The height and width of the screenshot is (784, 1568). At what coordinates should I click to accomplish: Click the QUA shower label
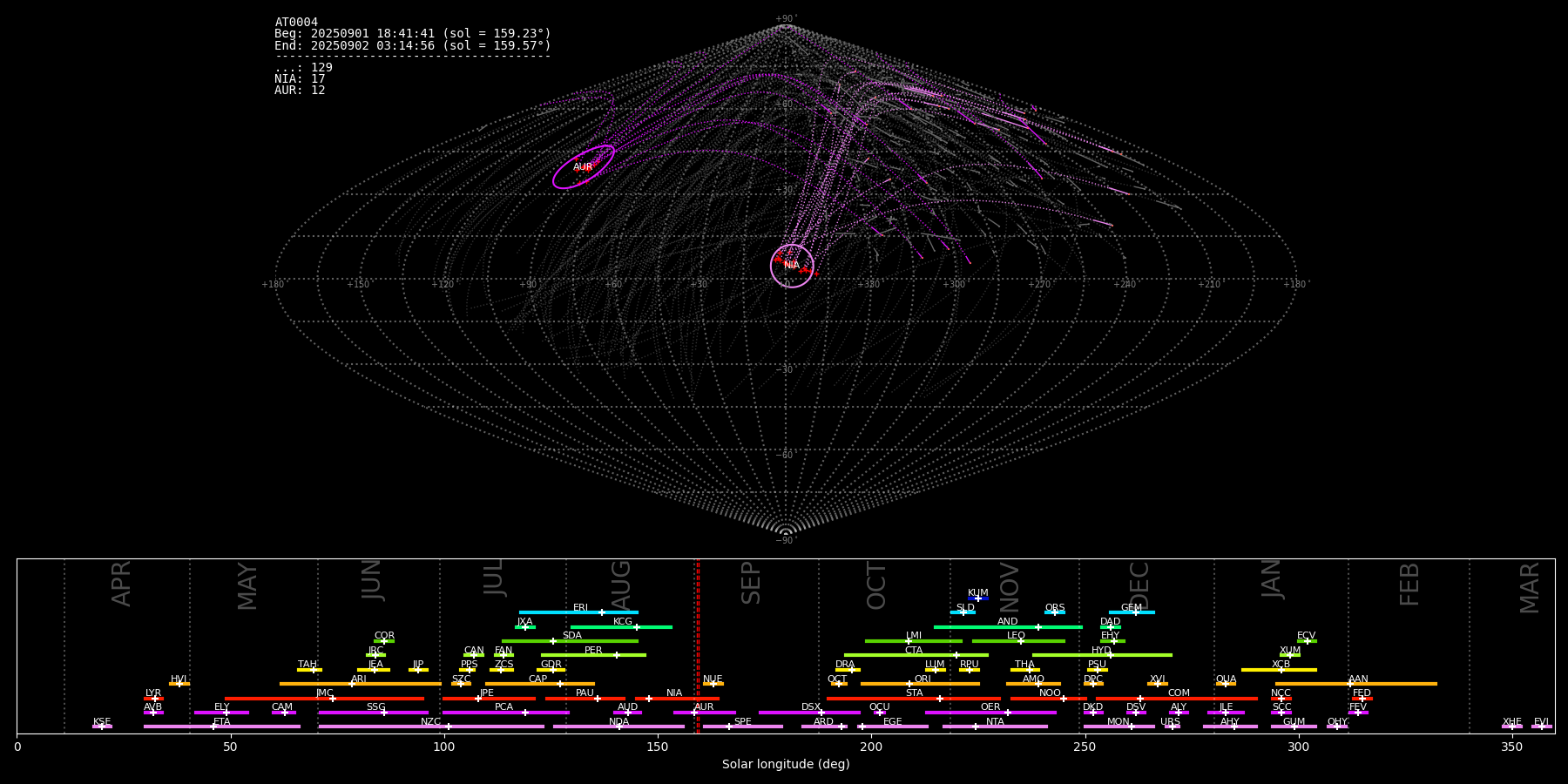1226,679
